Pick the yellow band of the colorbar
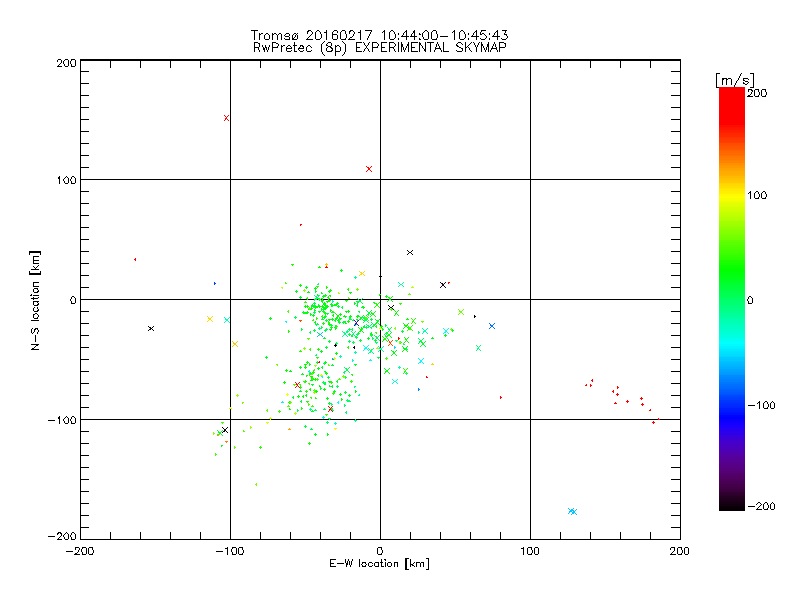The height and width of the screenshot is (600, 800). point(732,196)
